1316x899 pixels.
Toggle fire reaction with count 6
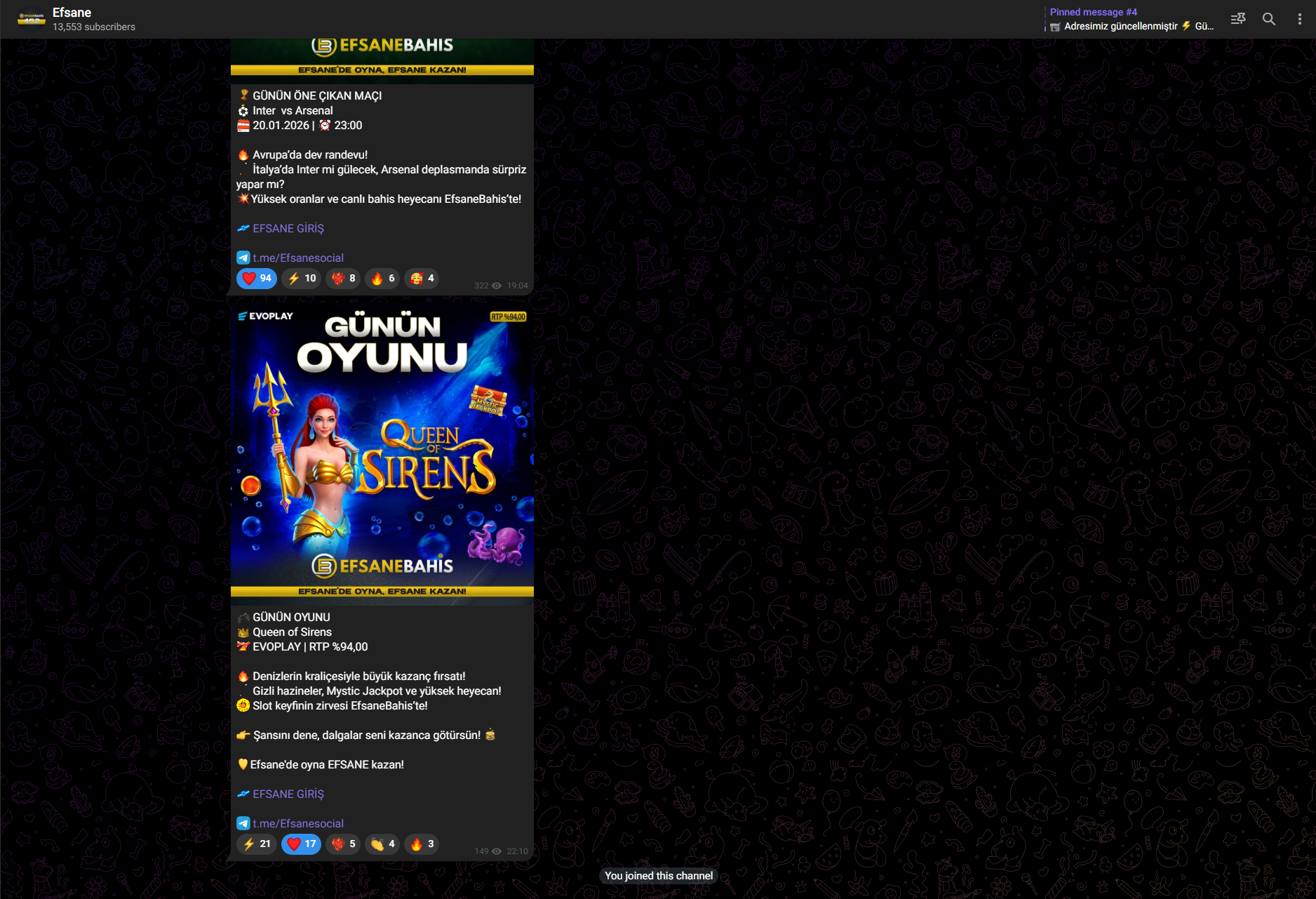(x=382, y=279)
